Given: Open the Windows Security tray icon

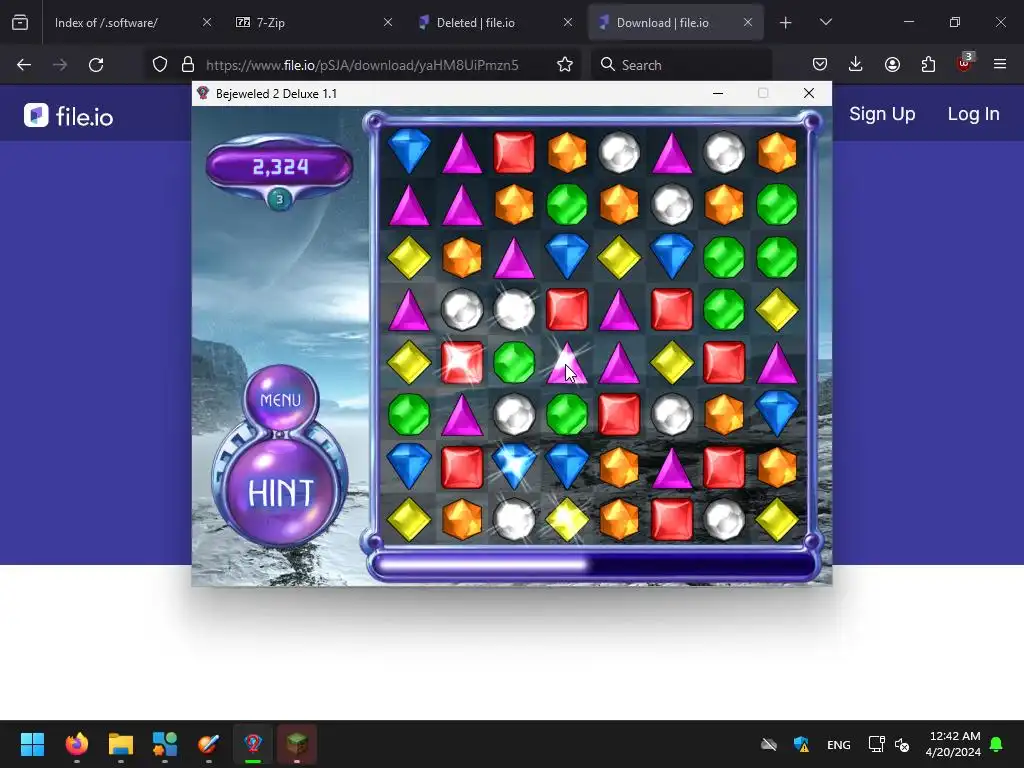Looking at the screenshot, I should click(801, 744).
